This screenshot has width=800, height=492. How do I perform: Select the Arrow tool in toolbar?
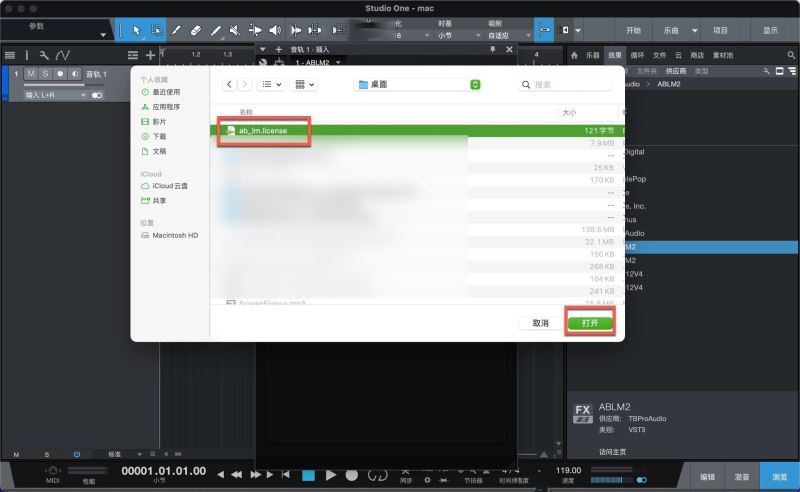pyautogui.click(x=138, y=31)
